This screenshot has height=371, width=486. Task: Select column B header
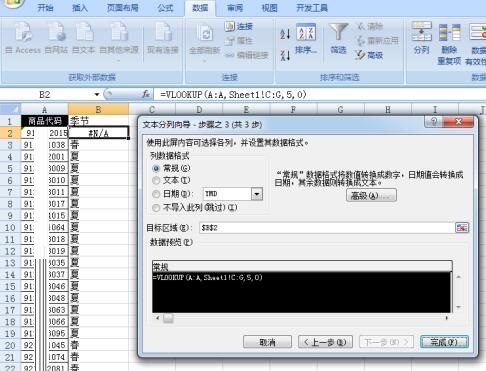click(x=98, y=109)
